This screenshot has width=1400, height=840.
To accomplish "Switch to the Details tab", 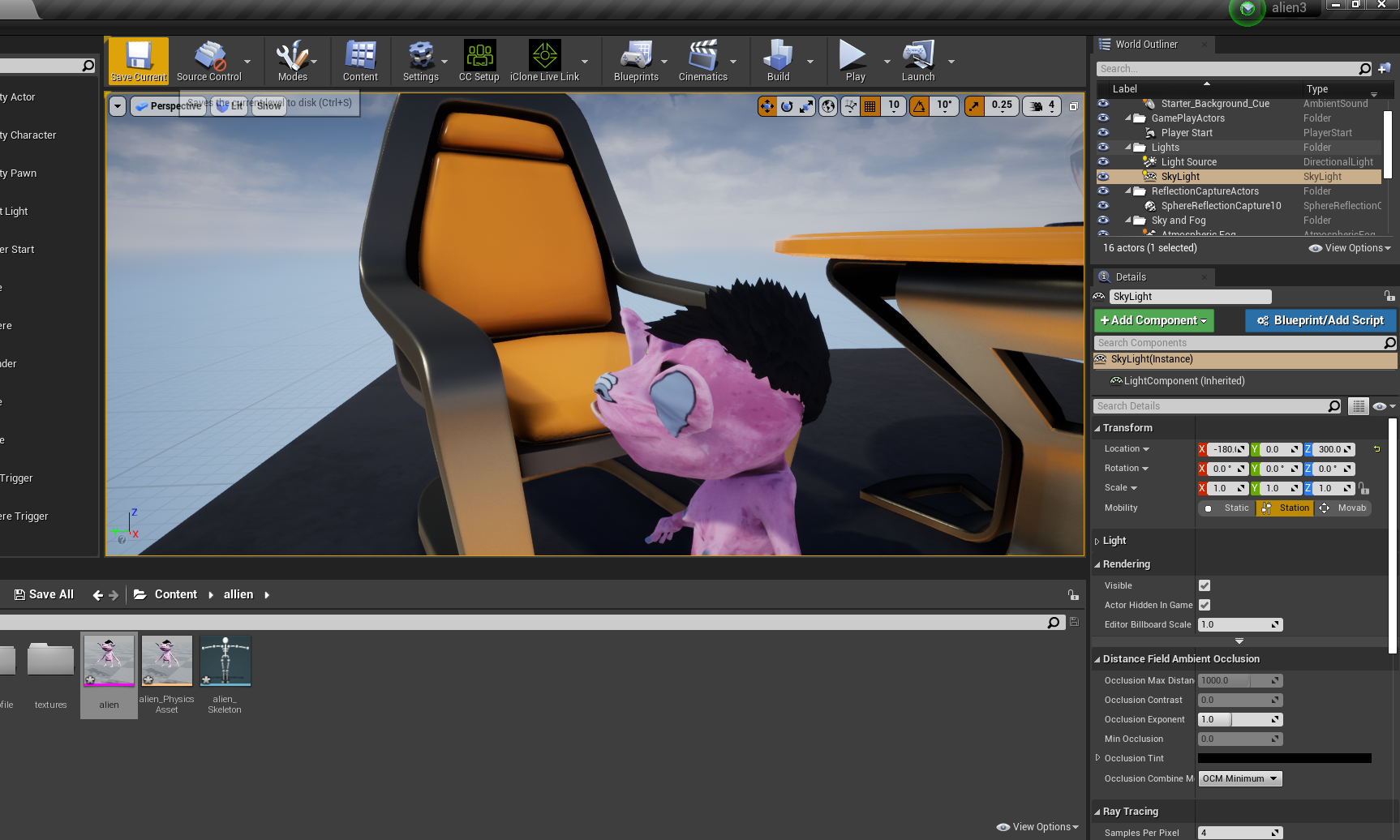I will [x=1130, y=277].
